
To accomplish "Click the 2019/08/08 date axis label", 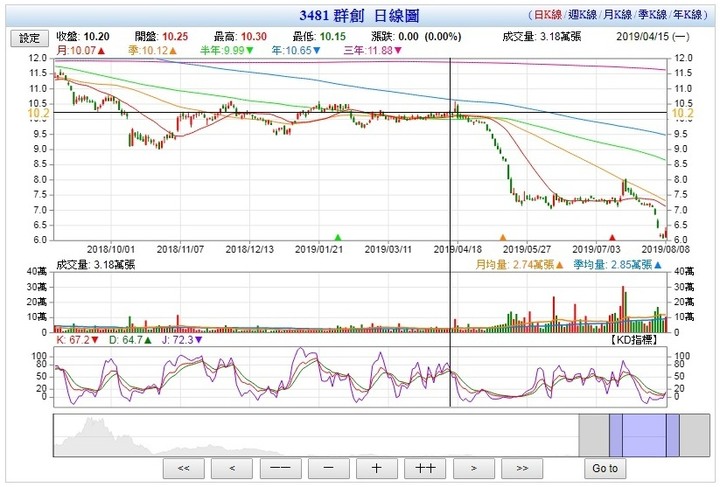I will (x=665, y=249).
